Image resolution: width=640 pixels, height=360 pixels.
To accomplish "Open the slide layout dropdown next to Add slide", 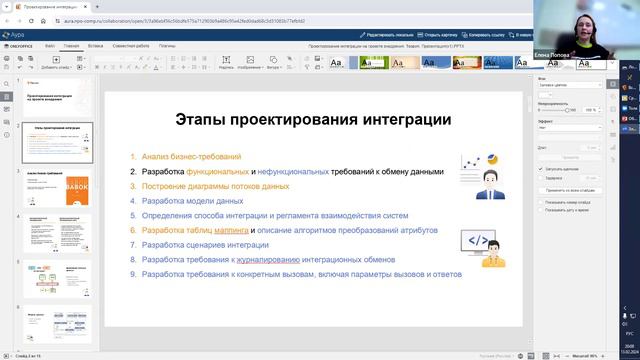I will 80,59.
